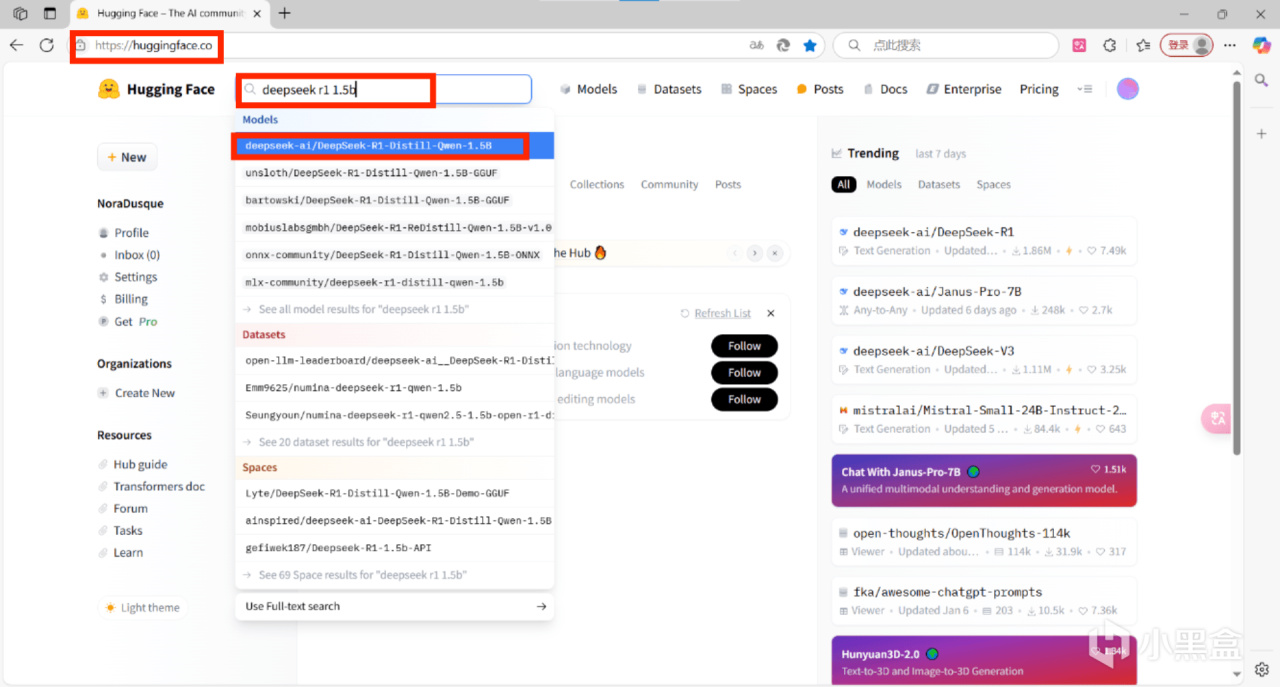Open browser extensions puzzle icon
This screenshot has height=687, width=1280.
(1109, 45)
